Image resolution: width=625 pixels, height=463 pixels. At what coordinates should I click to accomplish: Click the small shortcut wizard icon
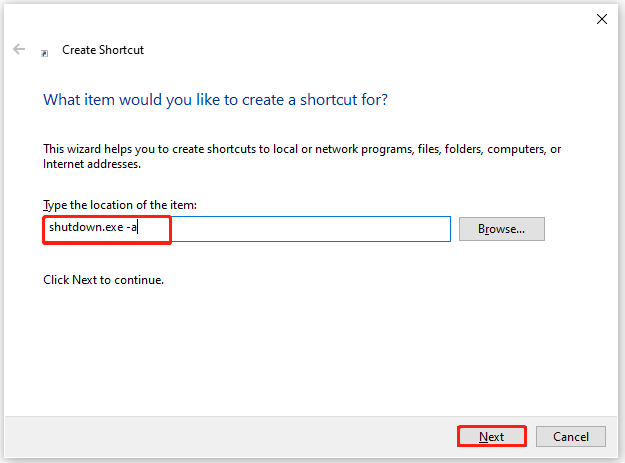pos(45,53)
